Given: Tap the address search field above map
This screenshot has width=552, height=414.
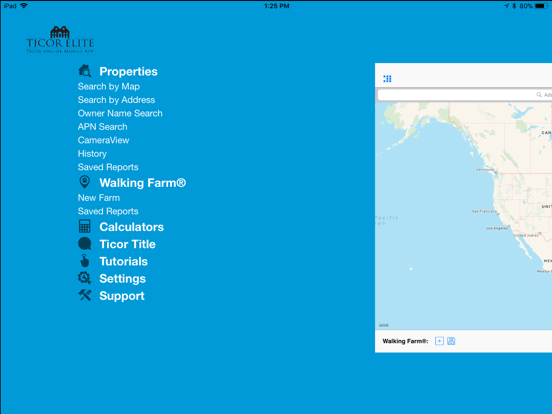Looking at the screenshot, I should click(x=465, y=95).
